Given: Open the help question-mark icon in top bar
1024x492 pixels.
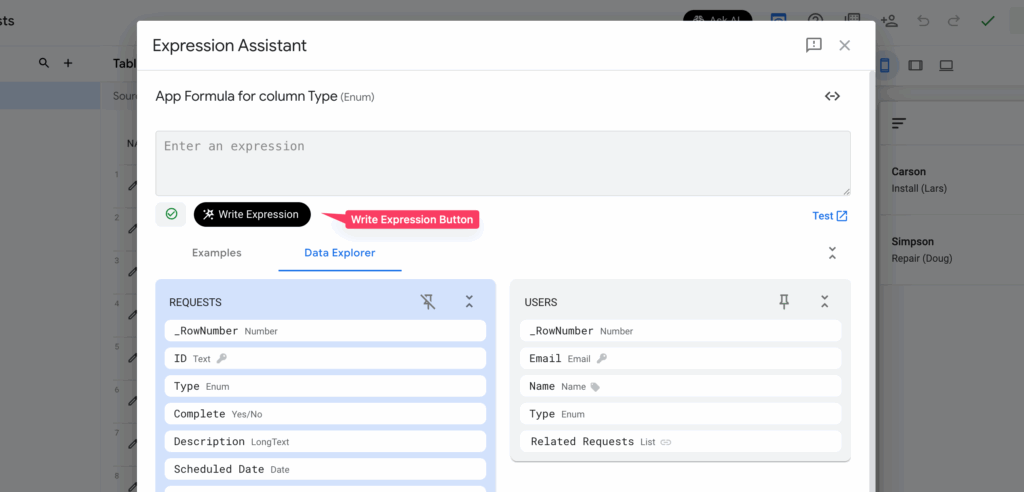Looking at the screenshot, I should point(815,18).
